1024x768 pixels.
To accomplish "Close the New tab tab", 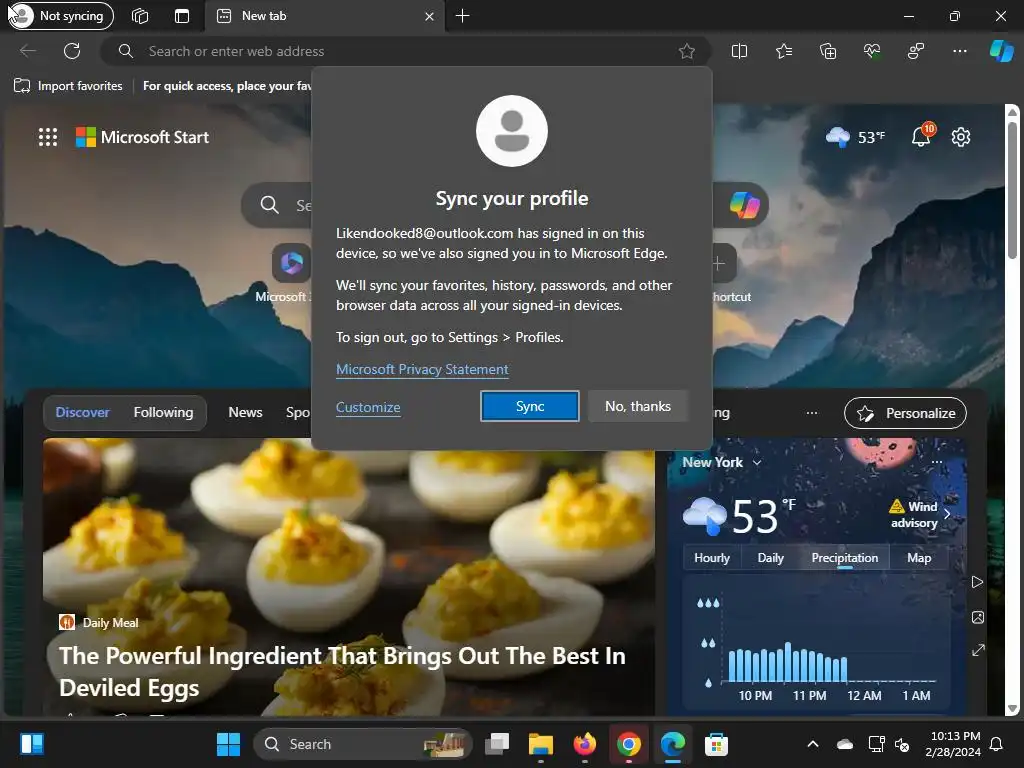I will (429, 16).
